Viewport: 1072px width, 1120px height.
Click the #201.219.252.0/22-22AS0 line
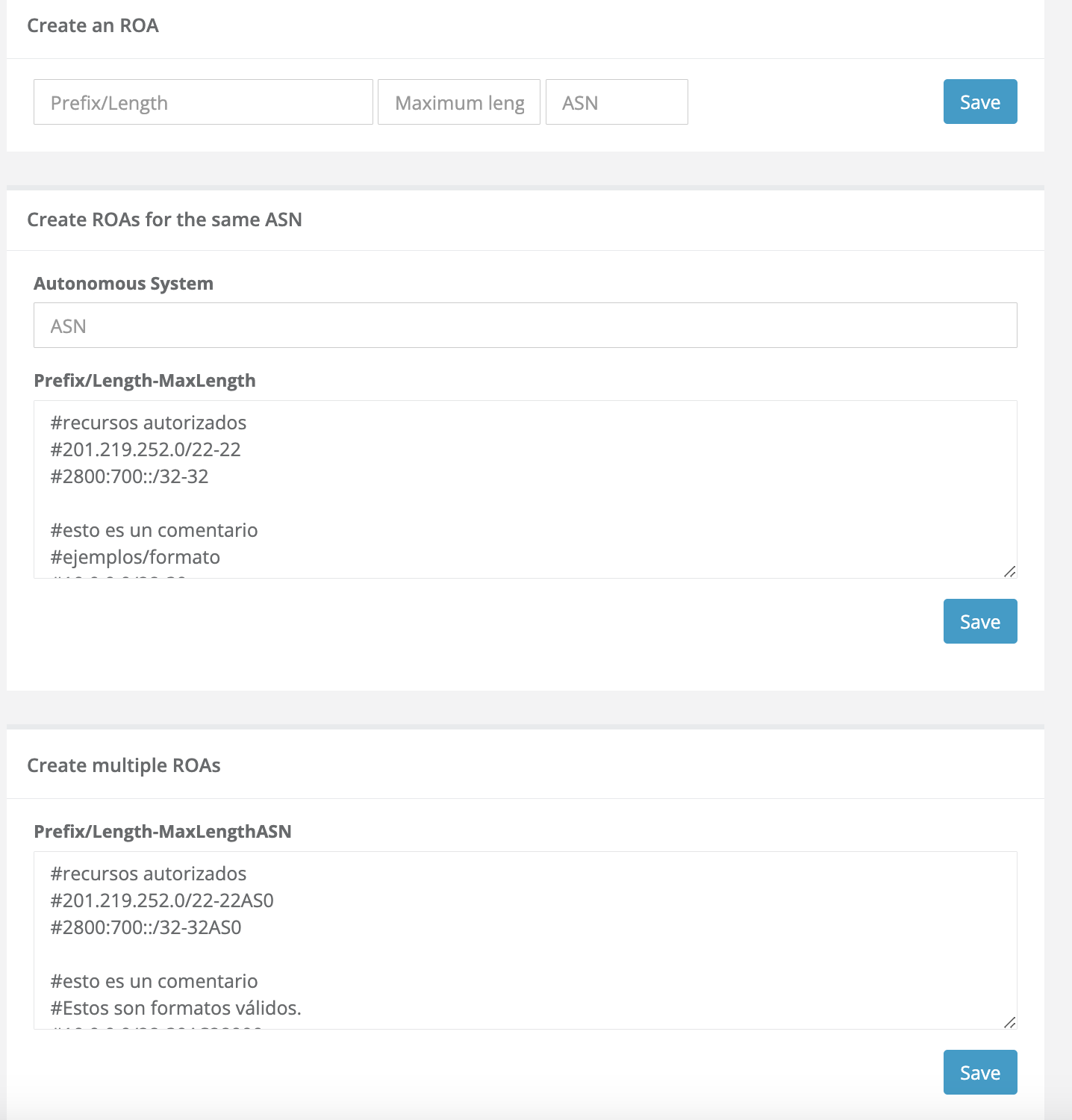162,900
